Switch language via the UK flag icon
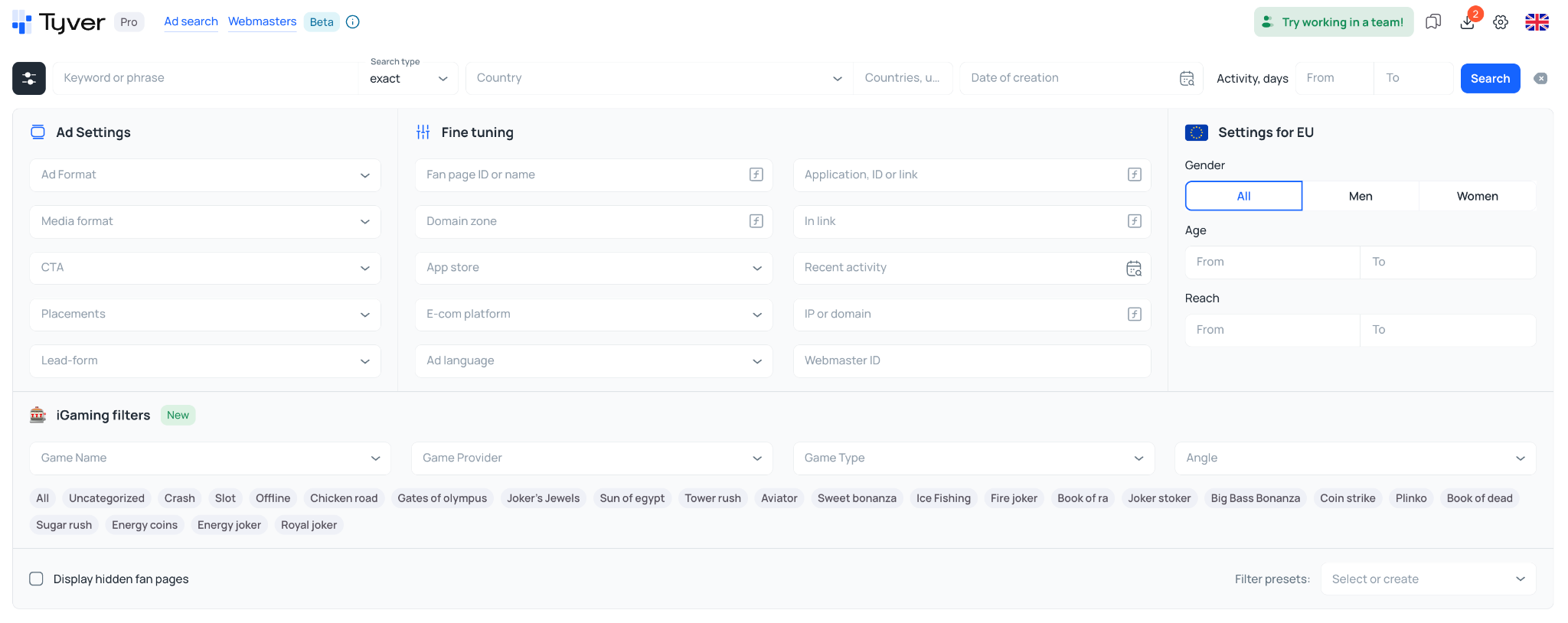 pos(1537,22)
